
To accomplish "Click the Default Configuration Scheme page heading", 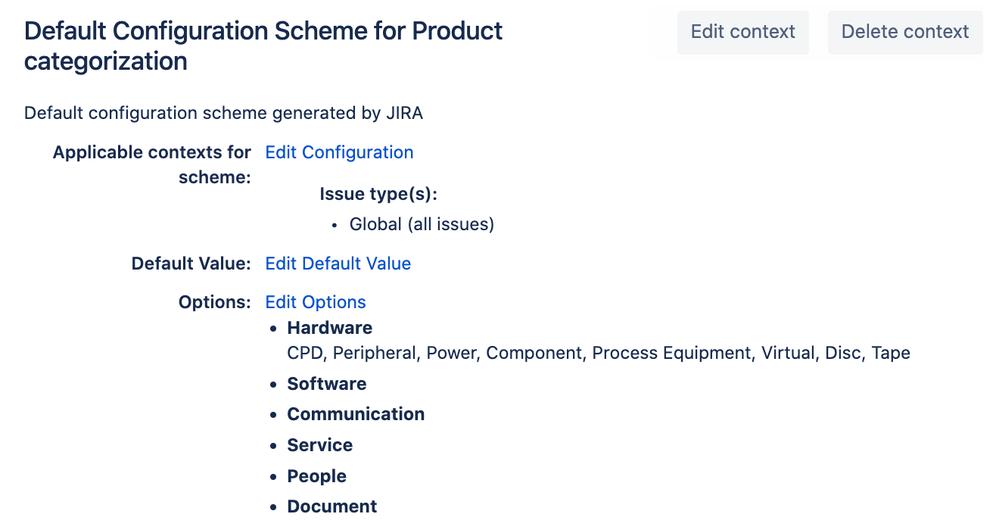I will click(x=263, y=46).
